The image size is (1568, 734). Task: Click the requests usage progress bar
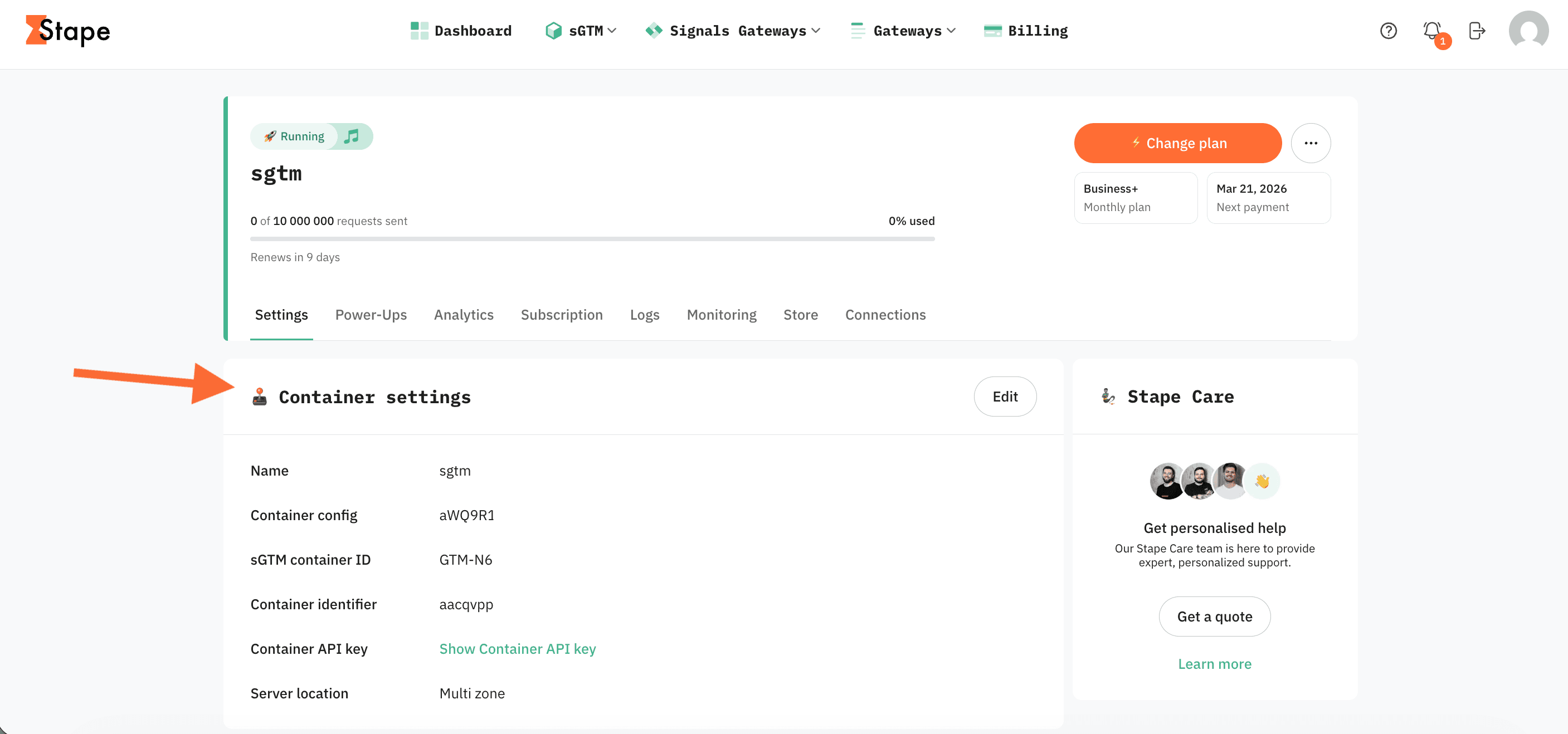click(x=592, y=239)
